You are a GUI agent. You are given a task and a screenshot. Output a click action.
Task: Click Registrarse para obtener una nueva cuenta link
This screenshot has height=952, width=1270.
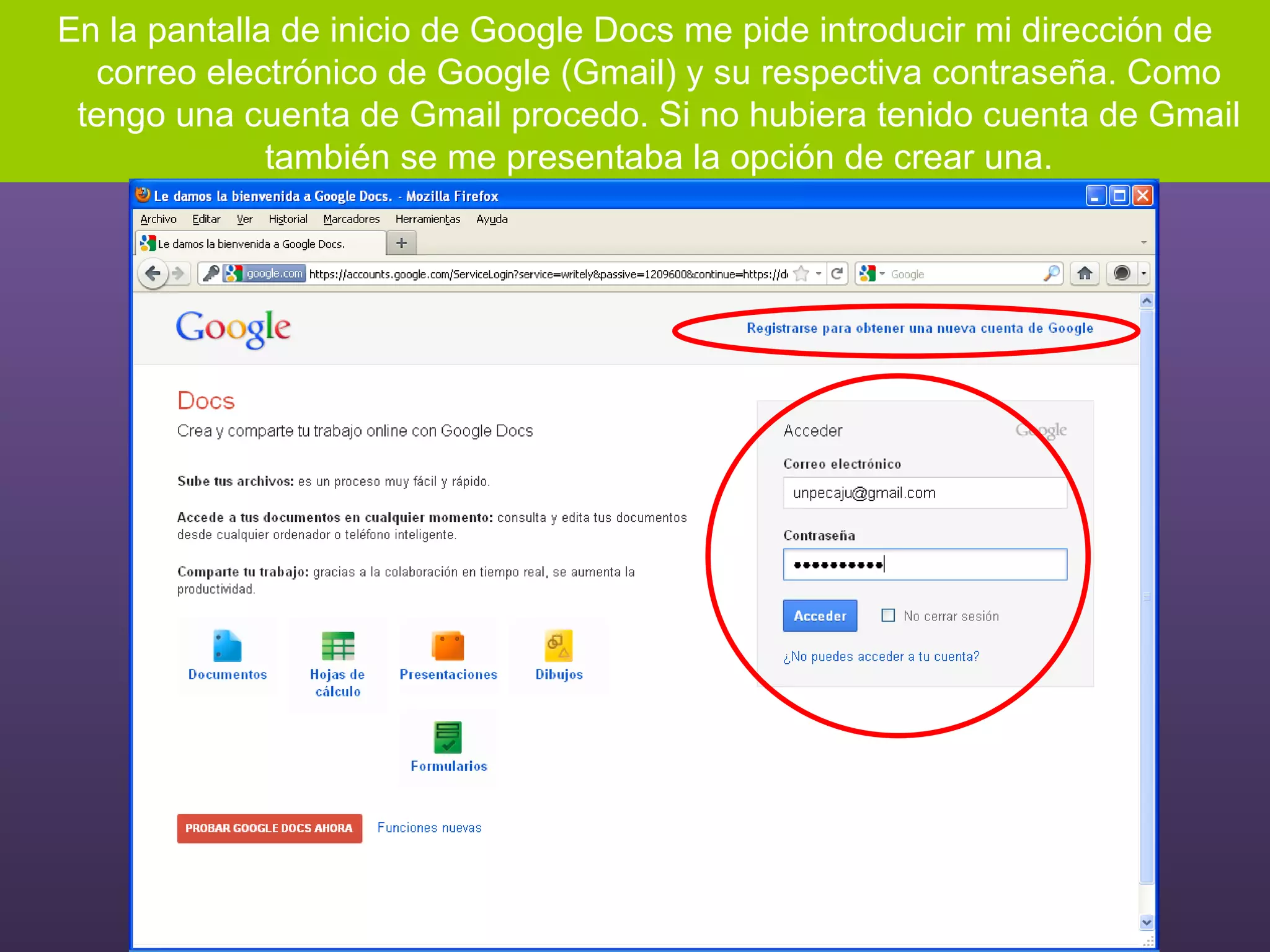pyautogui.click(x=920, y=328)
